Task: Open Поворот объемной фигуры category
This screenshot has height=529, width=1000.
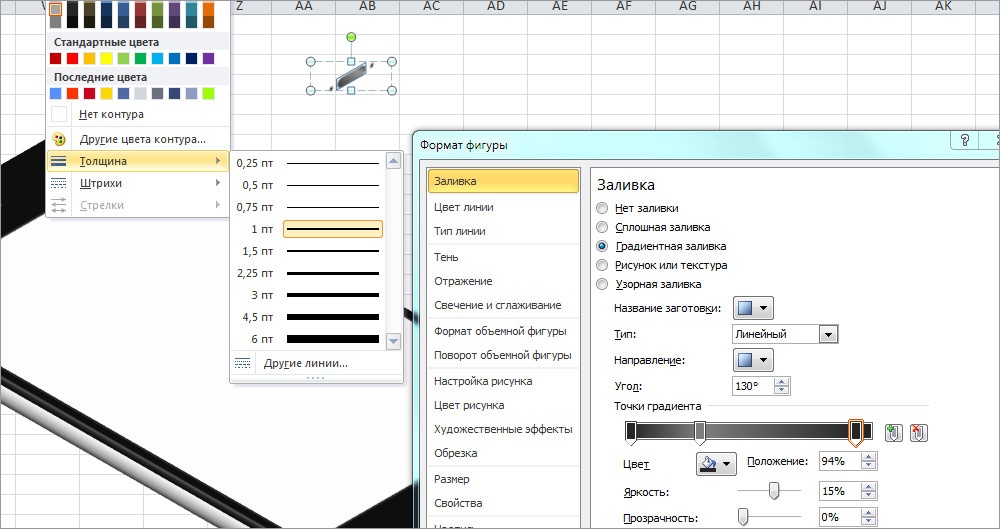Action: [x=503, y=355]
